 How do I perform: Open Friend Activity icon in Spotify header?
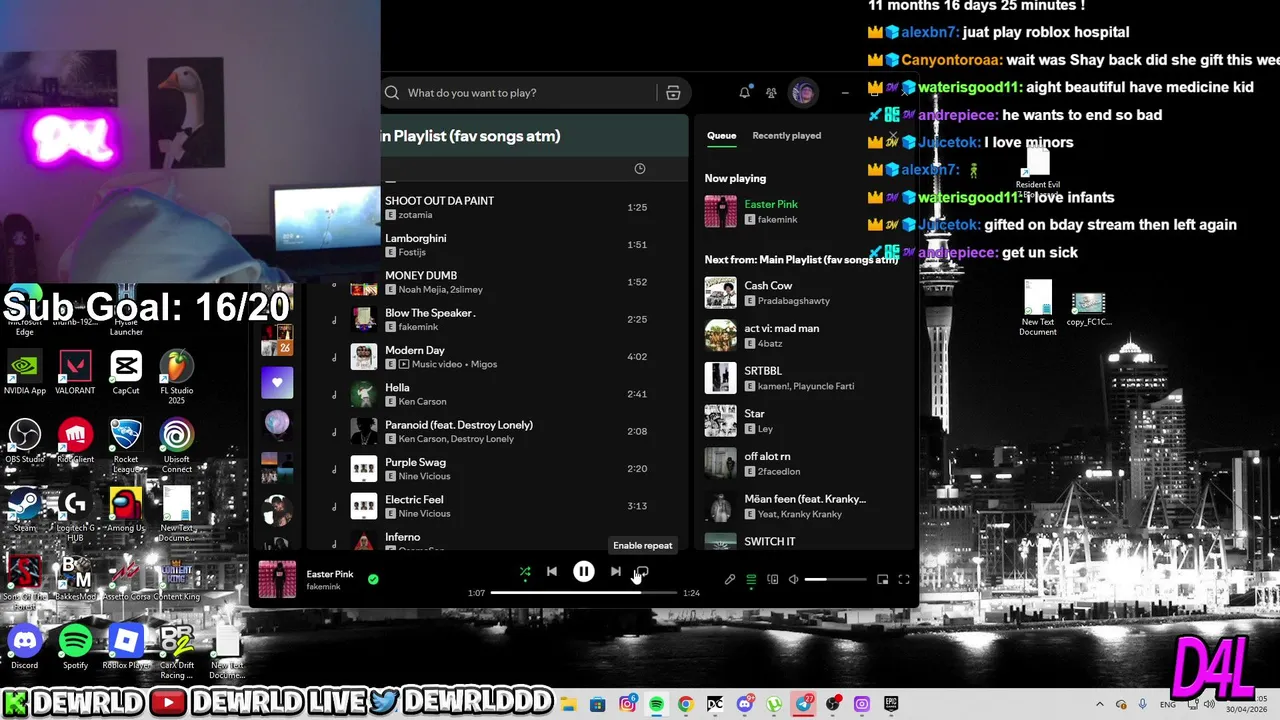[771, 93]
